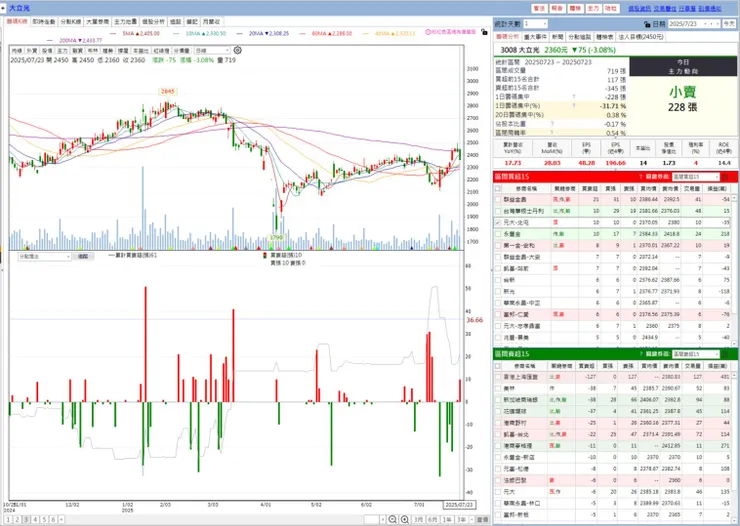740x526 pixels.
Task: Click the 60MA legend color line
Action: point(303,33)
